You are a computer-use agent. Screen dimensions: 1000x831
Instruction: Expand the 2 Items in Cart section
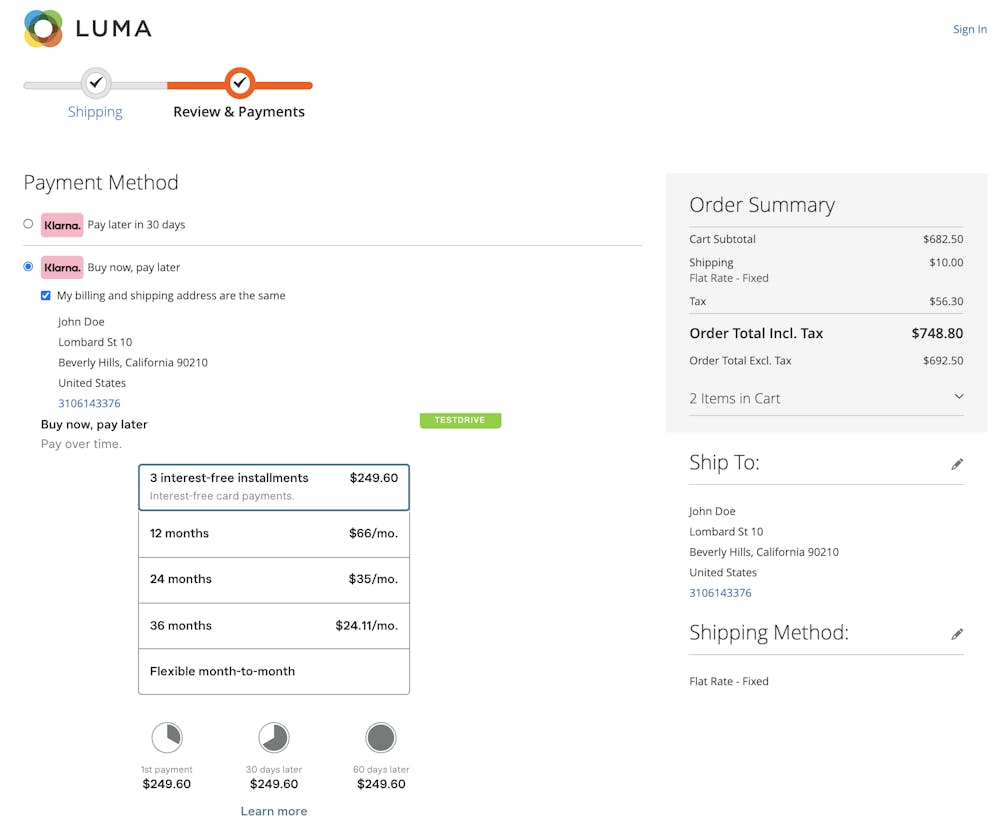click(826, 399)
